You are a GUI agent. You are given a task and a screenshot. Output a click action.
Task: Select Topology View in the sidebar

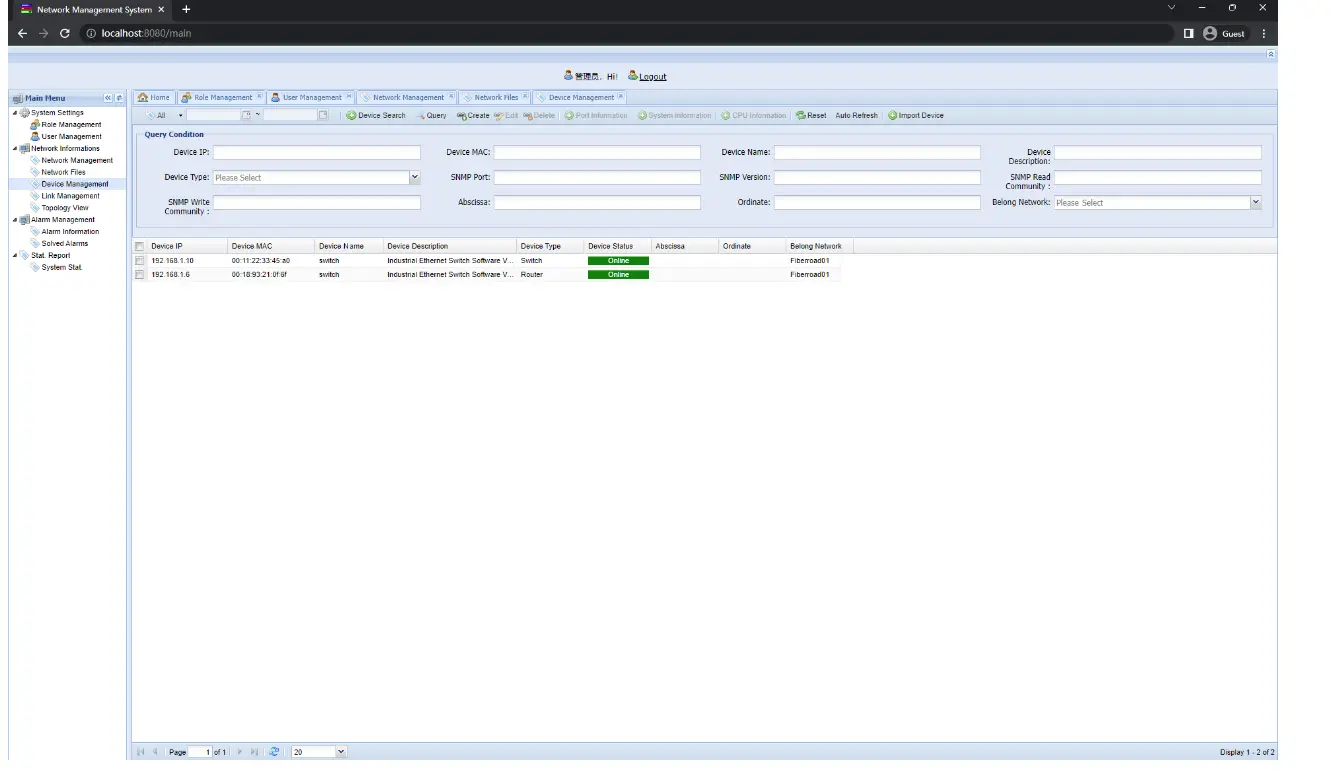click(x=66, y=207)
